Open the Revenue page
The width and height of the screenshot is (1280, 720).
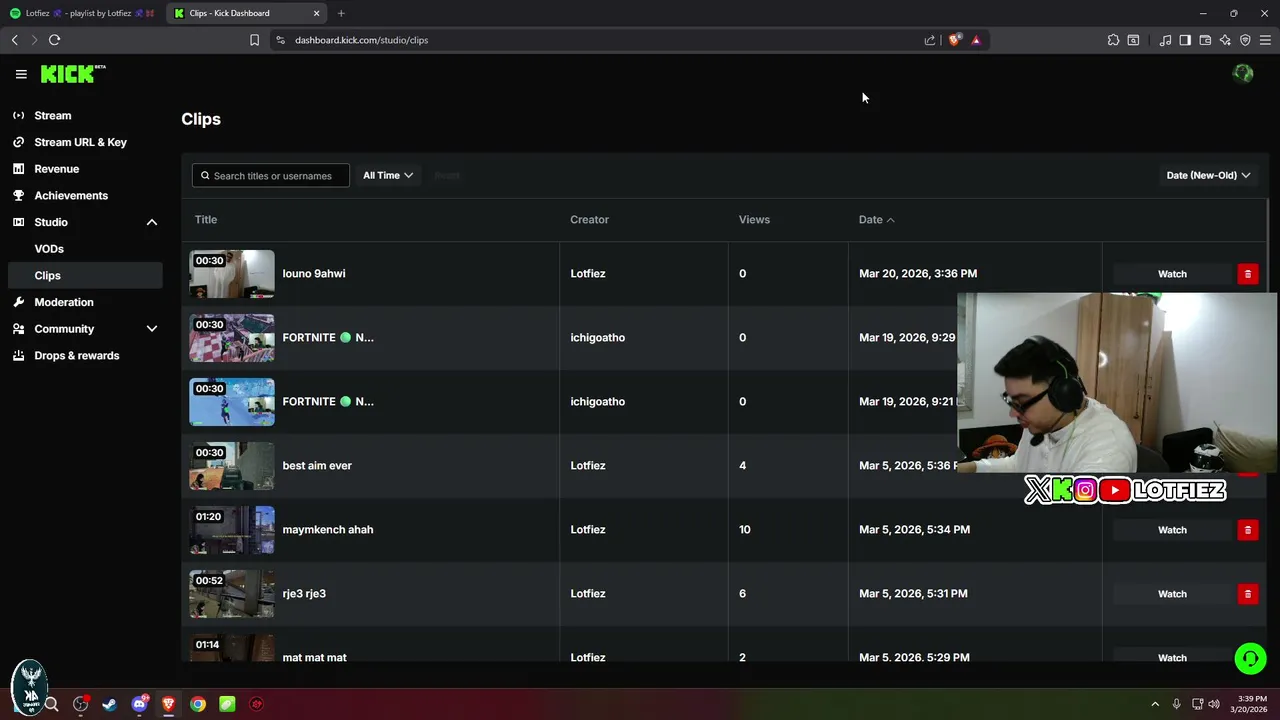point(56,169)
